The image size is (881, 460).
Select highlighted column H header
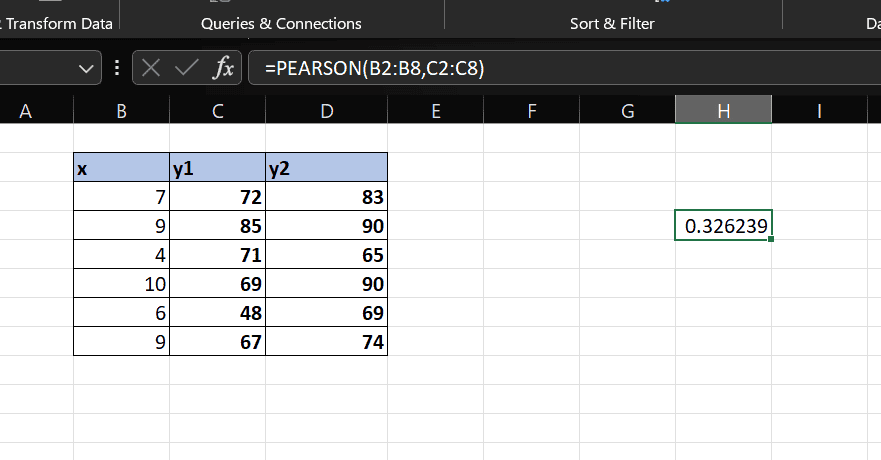point(724,111)
